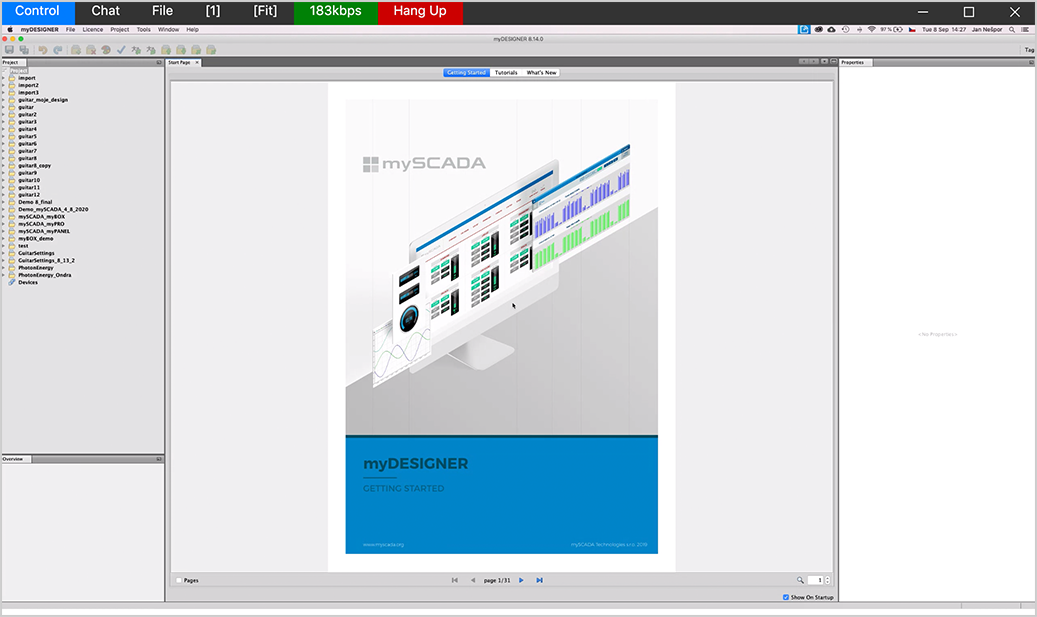Minimize the Overview panel
This screenshot has height=617, width=1037.
tap(159, 458)
